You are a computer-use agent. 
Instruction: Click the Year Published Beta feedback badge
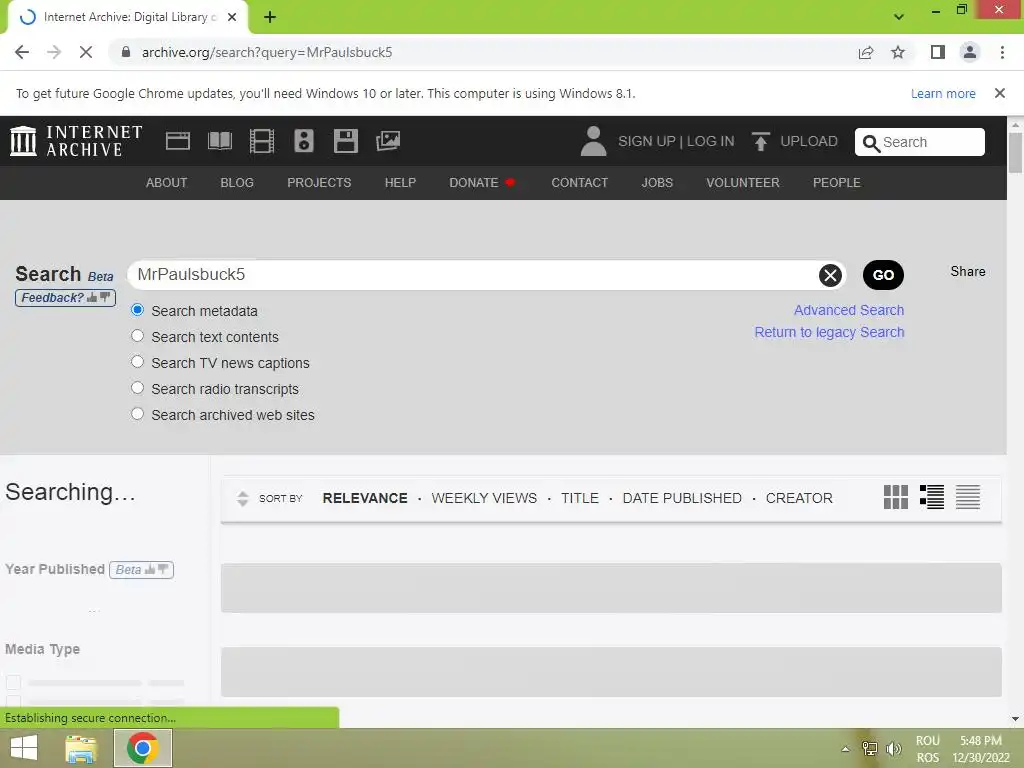141,569
